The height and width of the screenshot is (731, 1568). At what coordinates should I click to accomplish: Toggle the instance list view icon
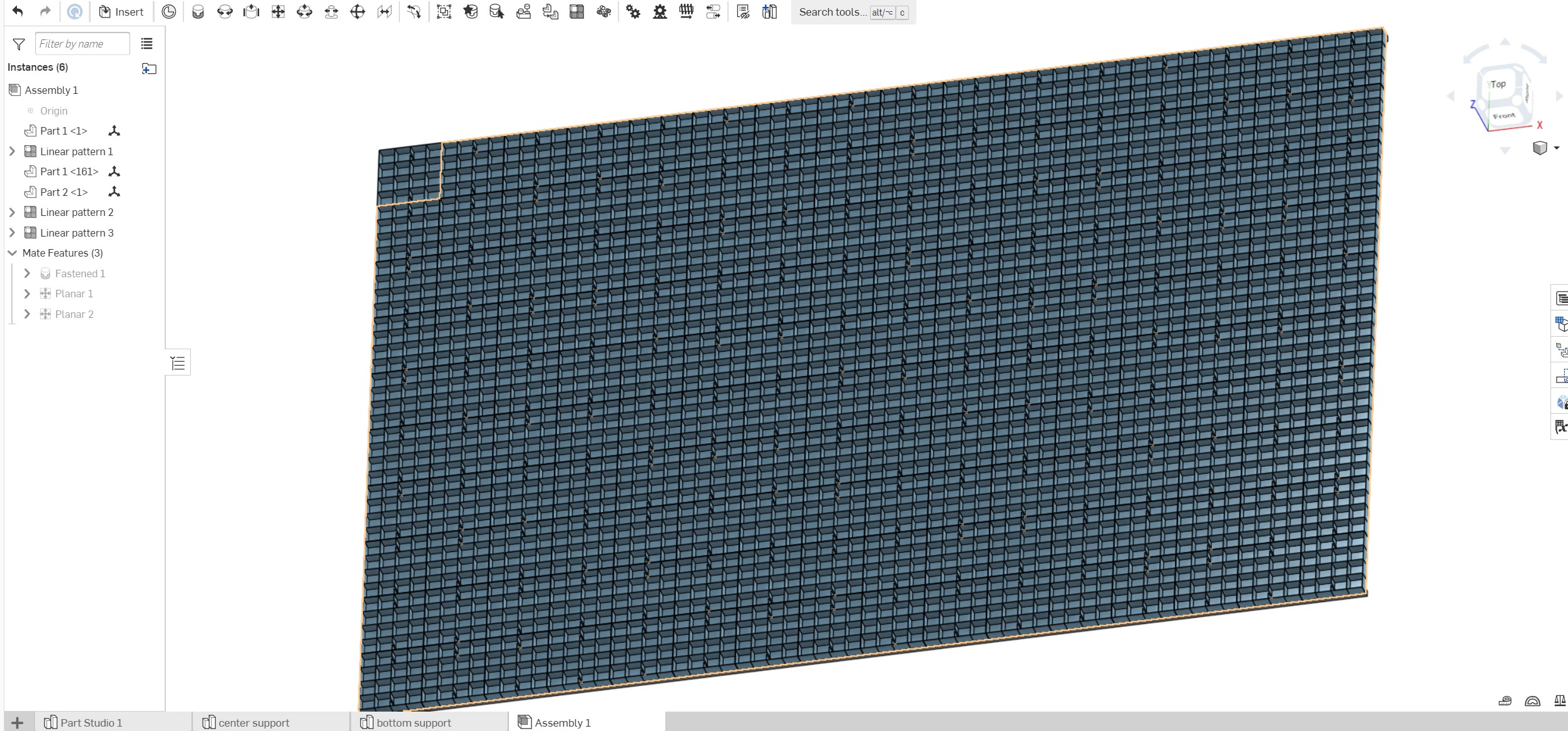(146, 44)
